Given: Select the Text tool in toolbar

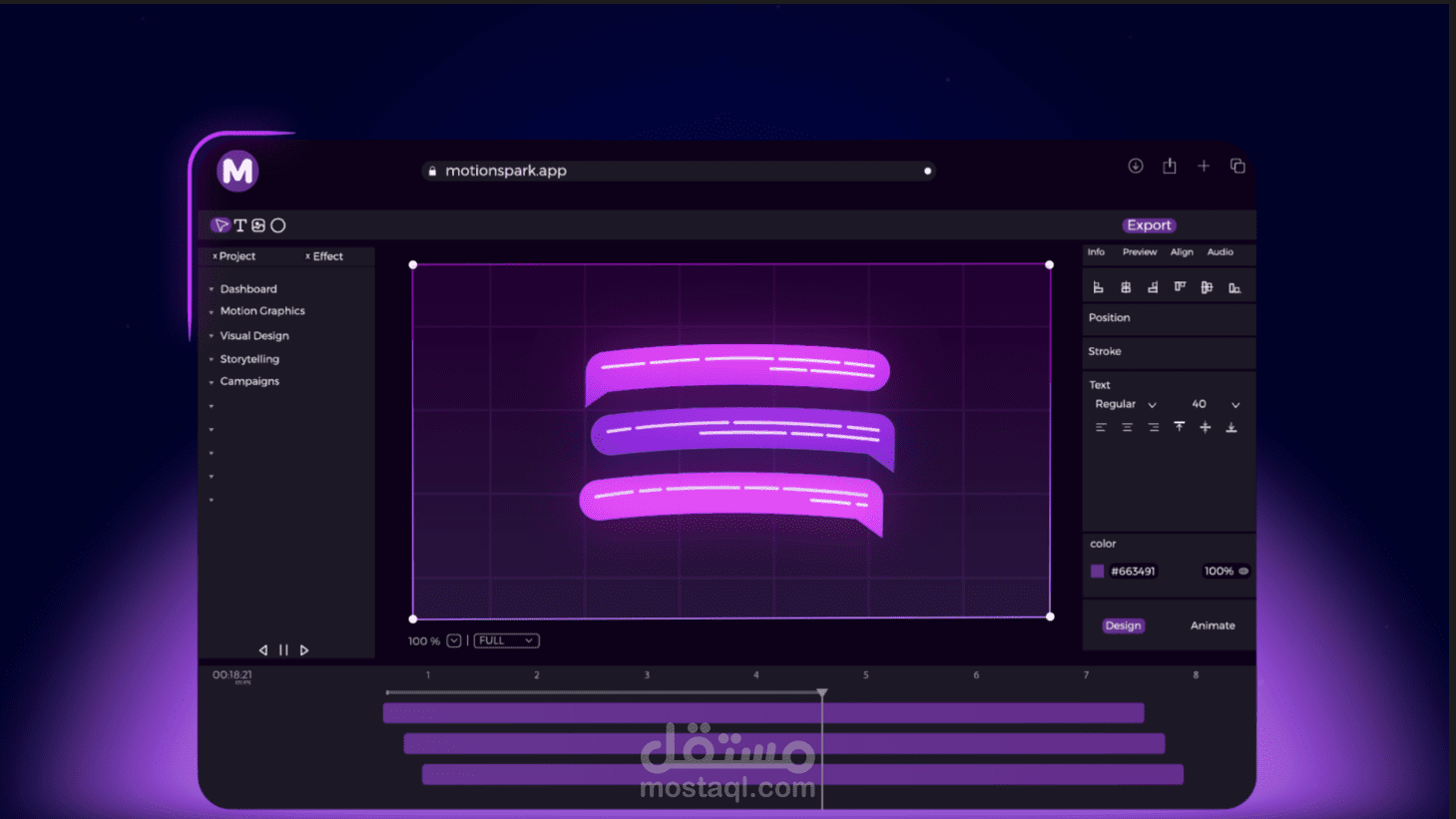Looking at the screenshot, I should [240, 225].
